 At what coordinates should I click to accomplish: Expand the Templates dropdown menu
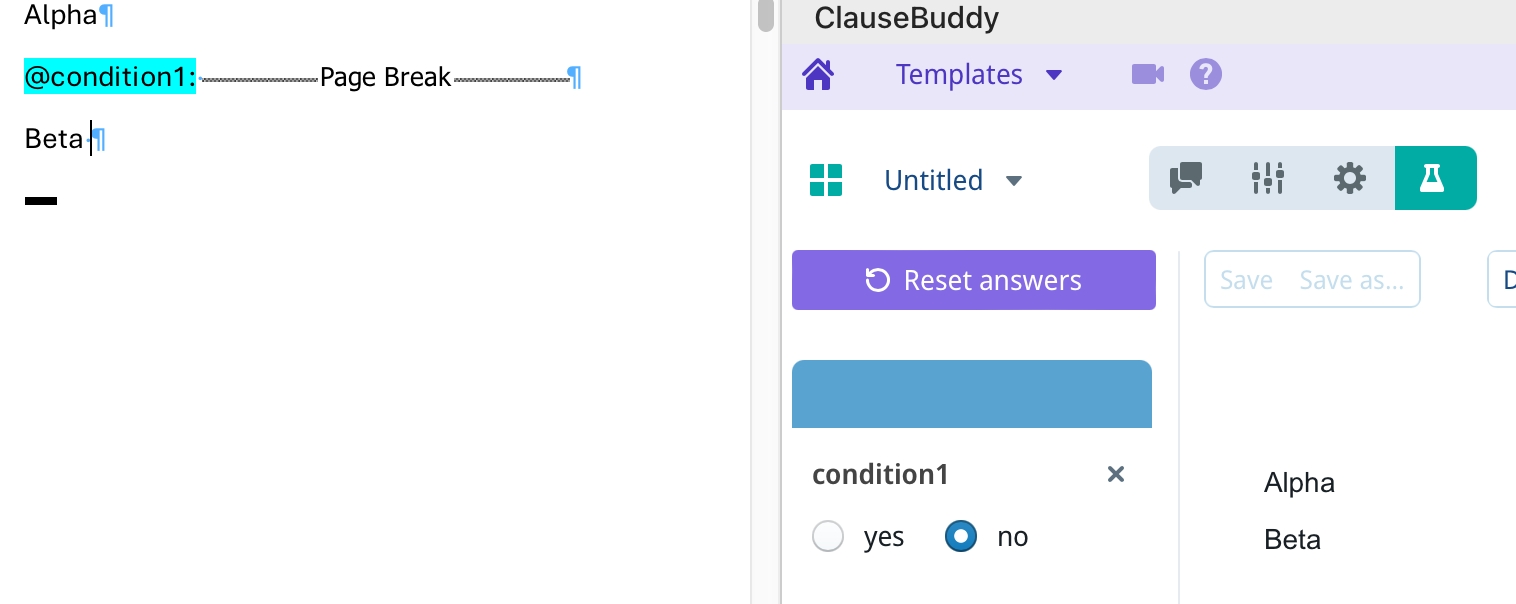(979, 75)
